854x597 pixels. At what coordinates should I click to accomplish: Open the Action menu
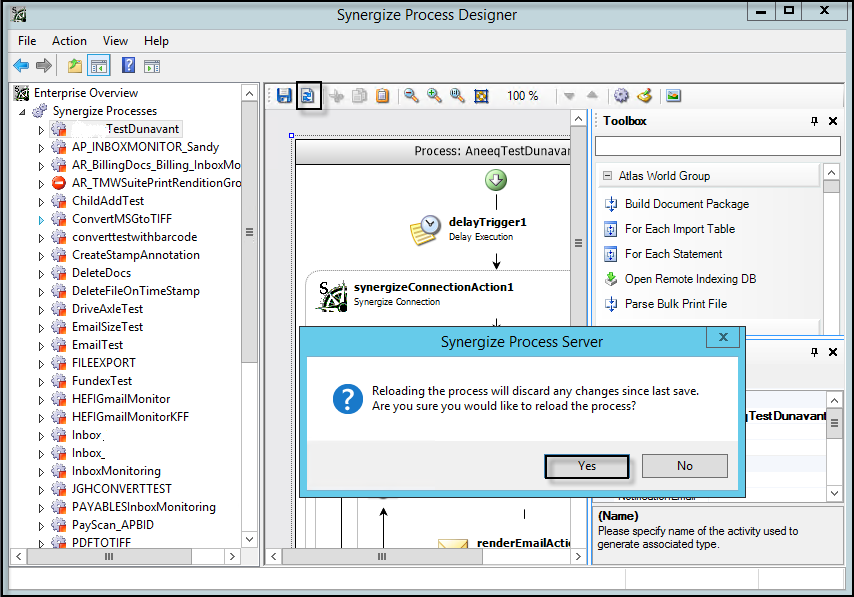click(x=69, y=41)
